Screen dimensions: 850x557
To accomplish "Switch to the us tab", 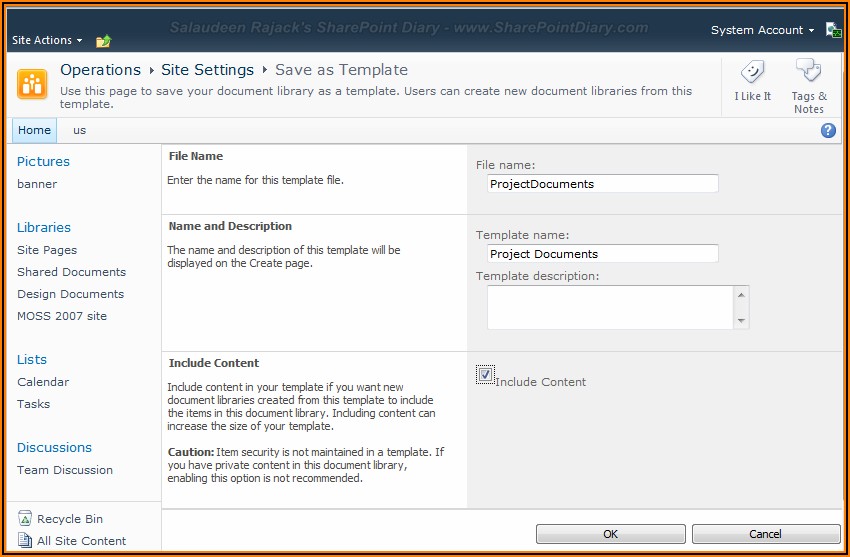I will tap(79, 130).
